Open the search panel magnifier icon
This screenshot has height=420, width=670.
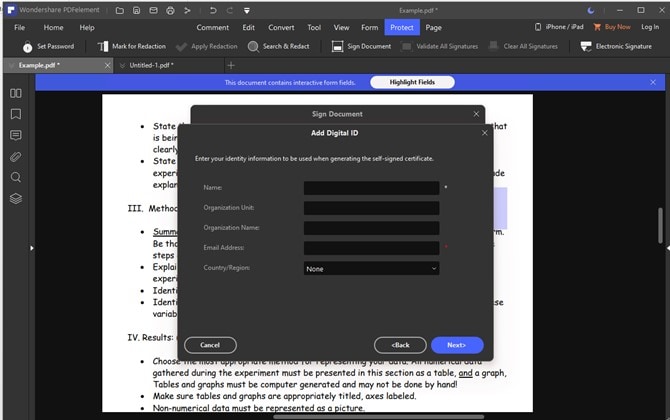[16, 177]
